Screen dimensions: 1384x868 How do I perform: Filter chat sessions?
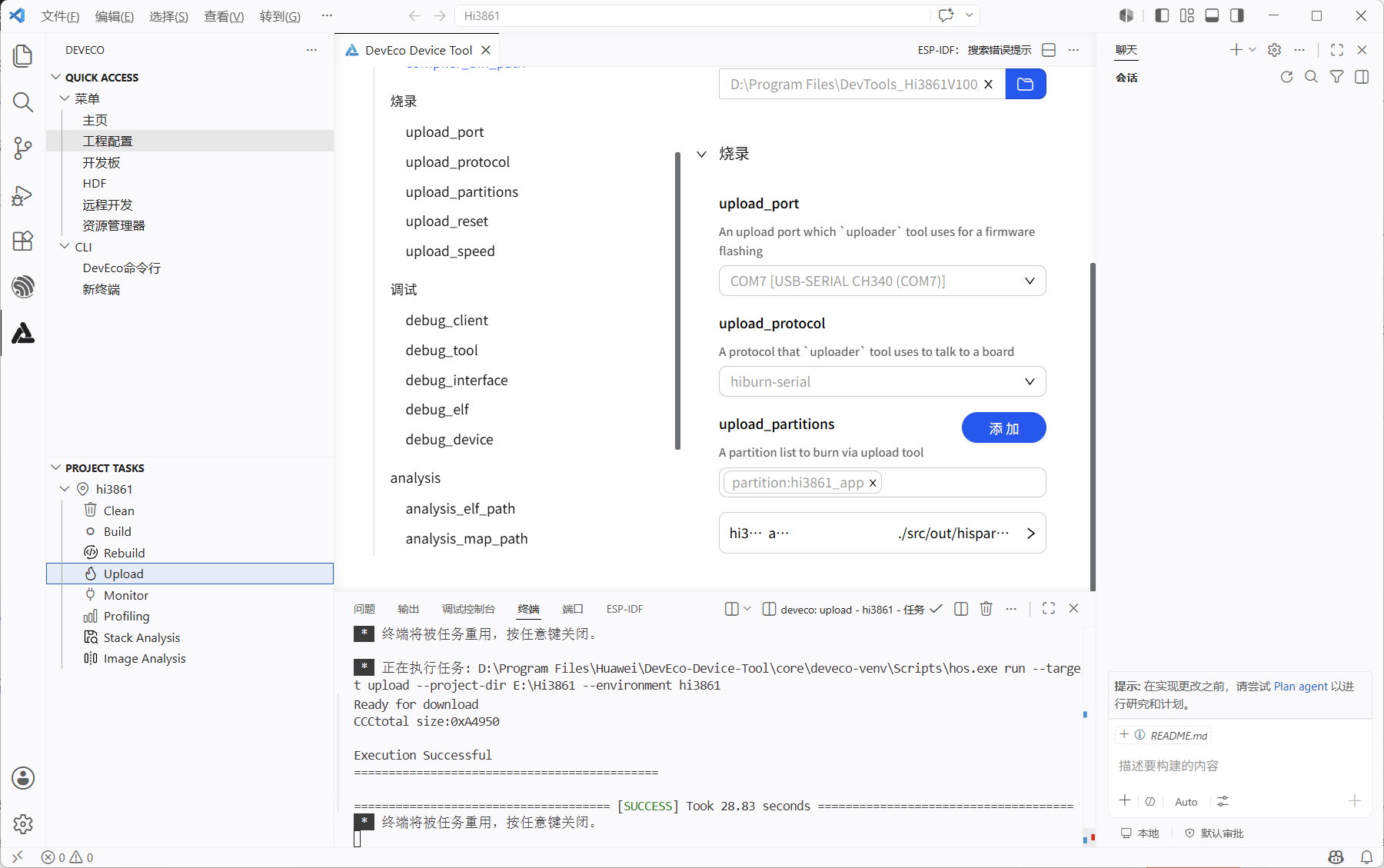[1337, 77]
